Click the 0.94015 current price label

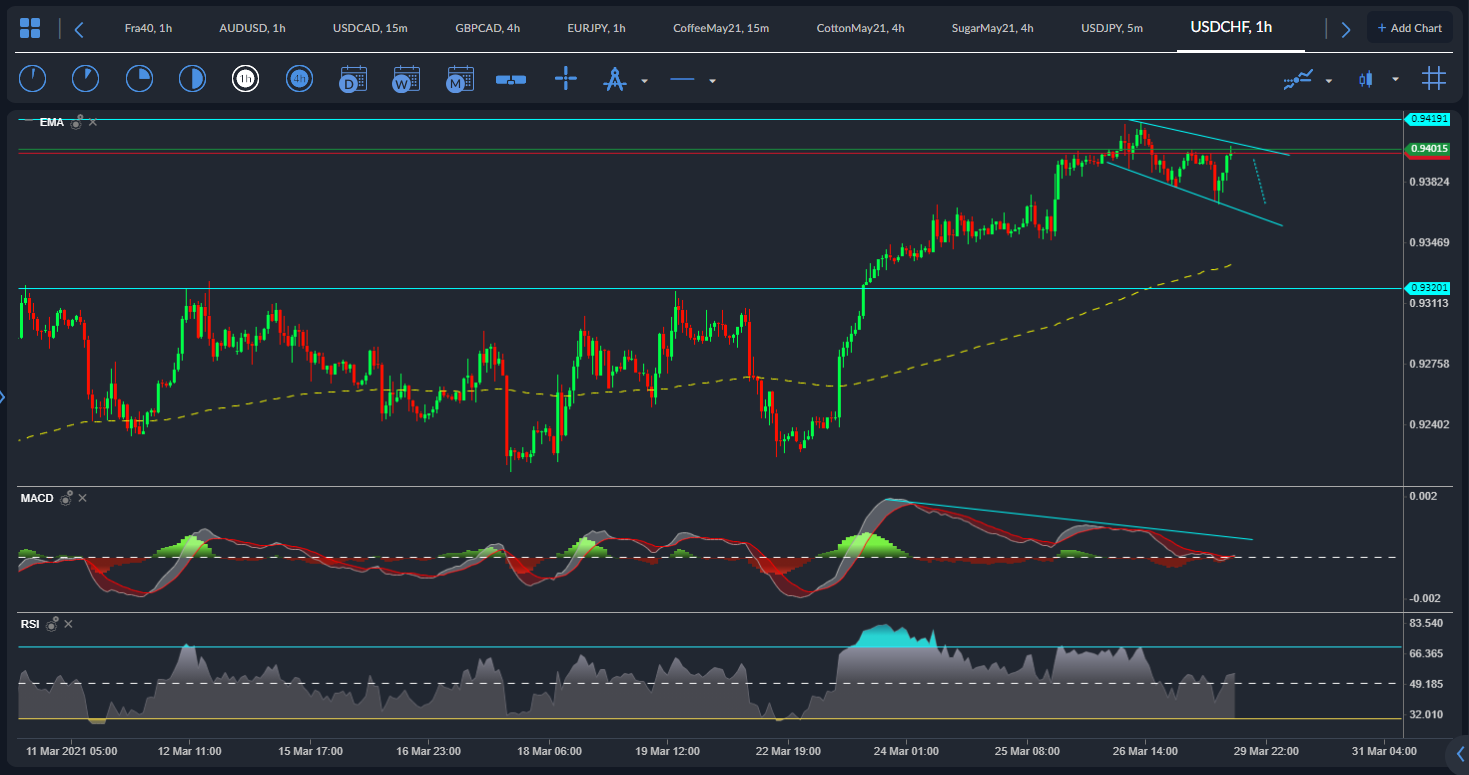click(x=1427, y=149)
